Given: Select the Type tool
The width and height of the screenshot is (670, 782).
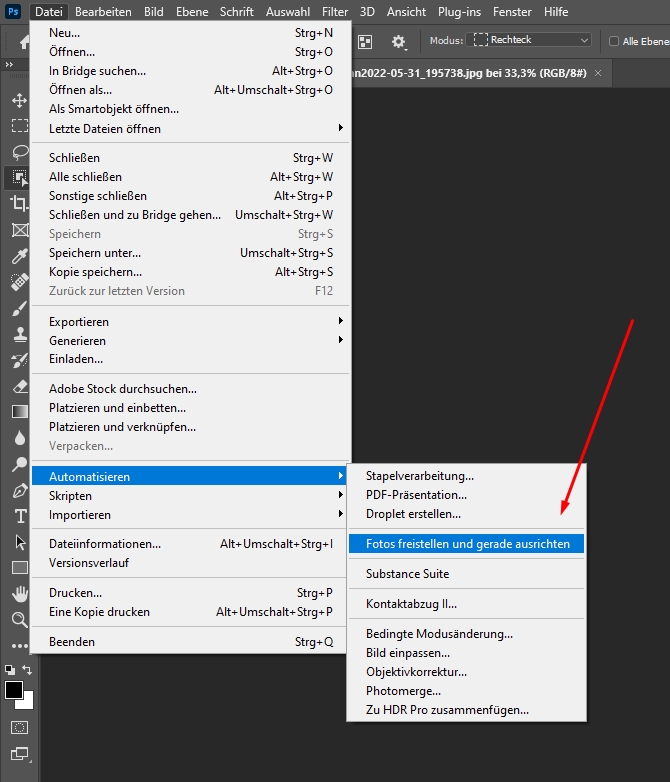Looking at the screenshot, I should (20, 516).
